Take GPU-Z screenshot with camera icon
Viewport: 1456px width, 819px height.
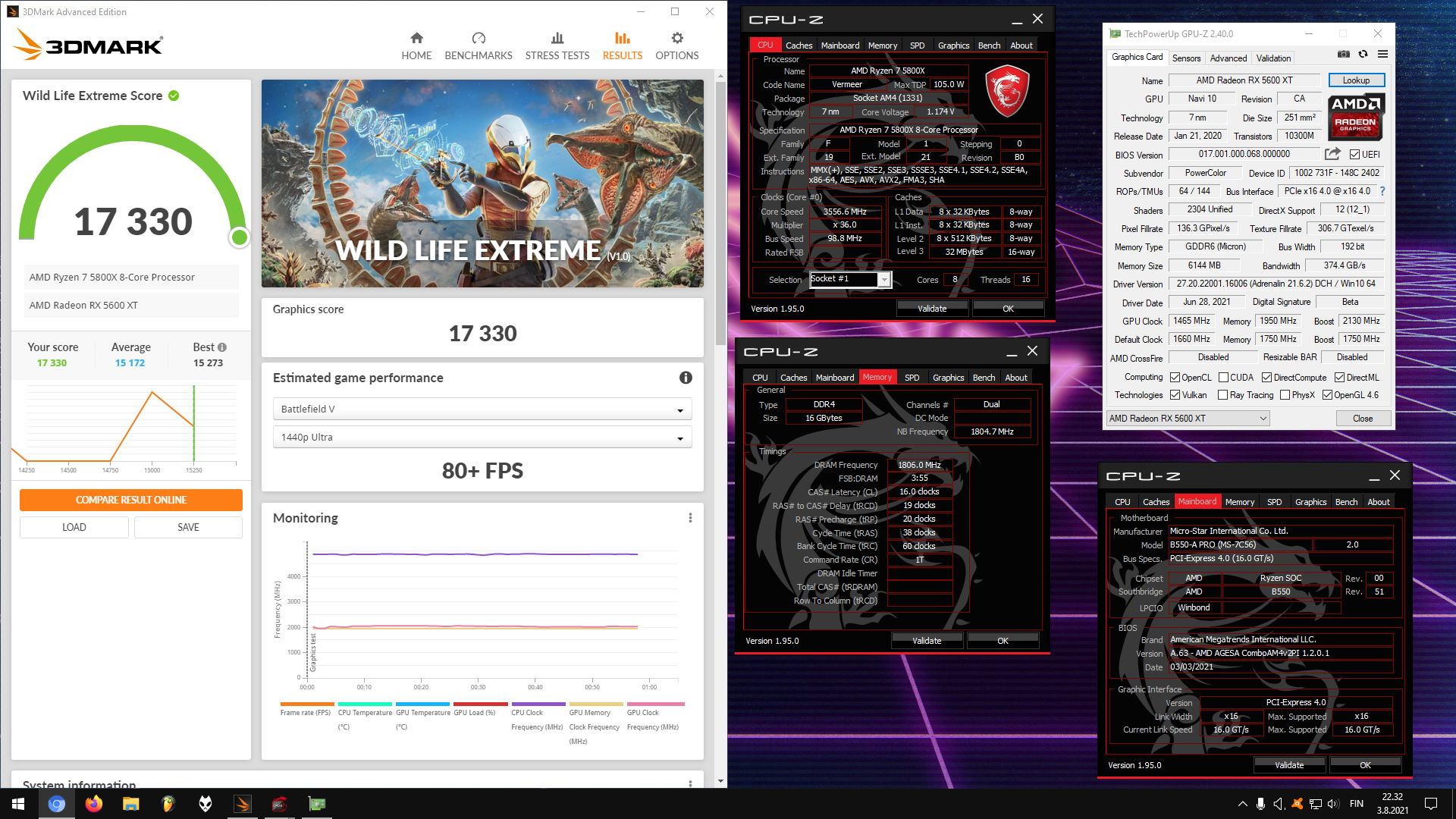[x=1344, y=55]
